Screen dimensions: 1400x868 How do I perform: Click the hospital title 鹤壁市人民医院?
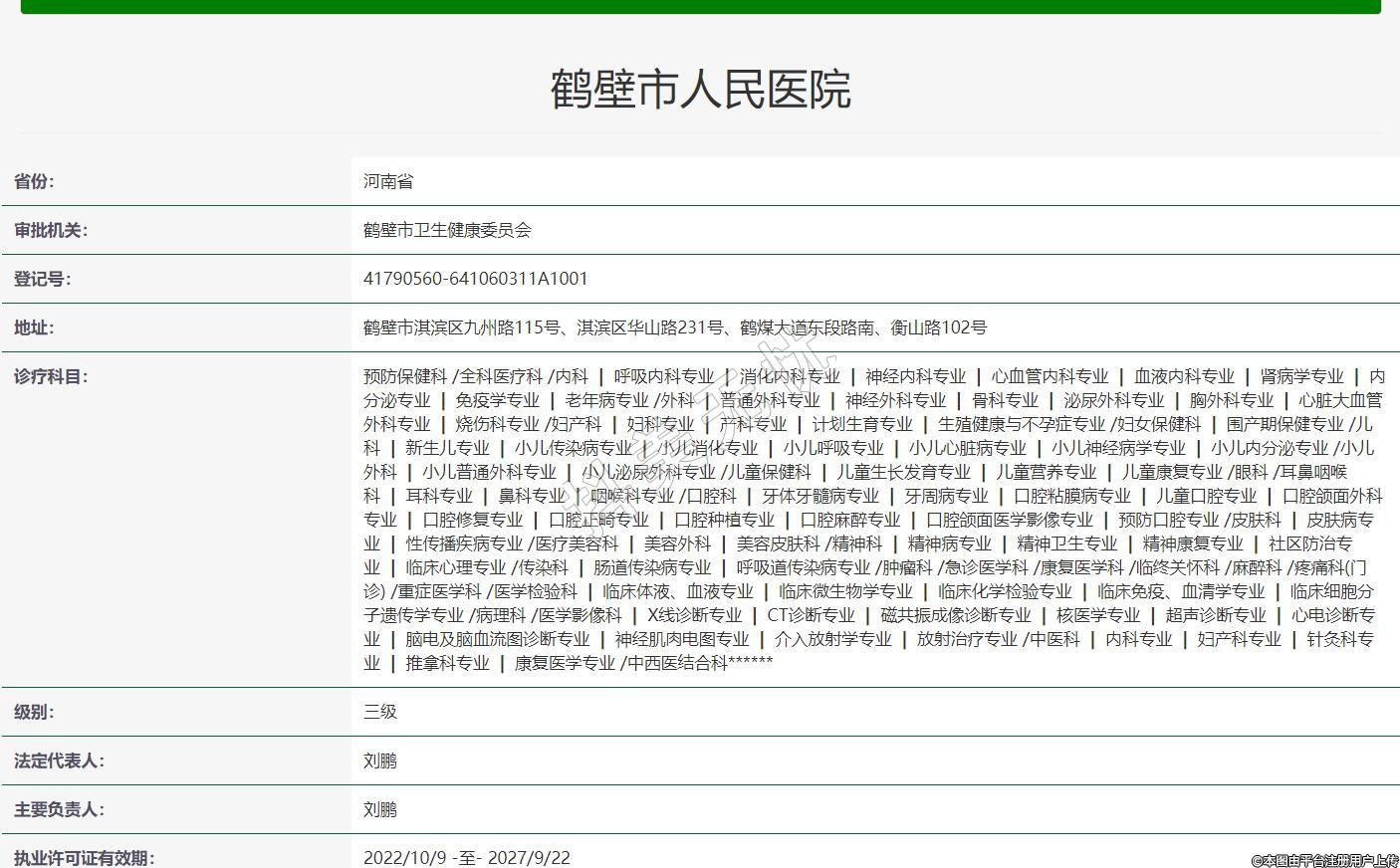point(700,89)
